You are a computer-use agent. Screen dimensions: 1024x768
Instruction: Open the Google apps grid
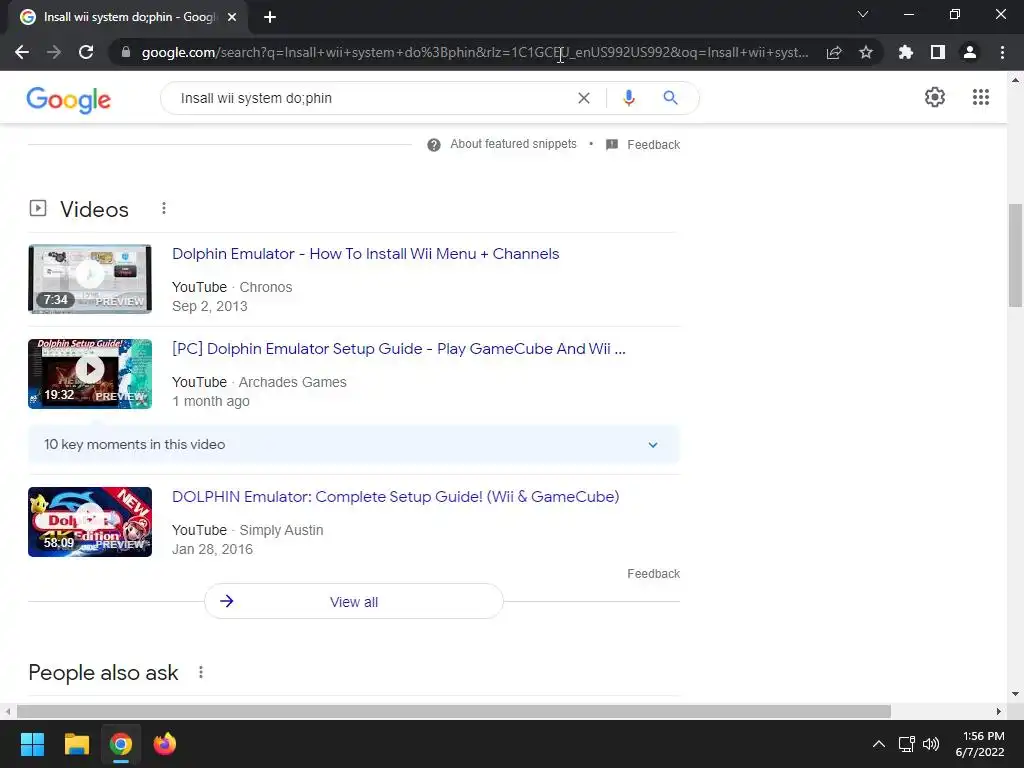[x=981, y=97]
